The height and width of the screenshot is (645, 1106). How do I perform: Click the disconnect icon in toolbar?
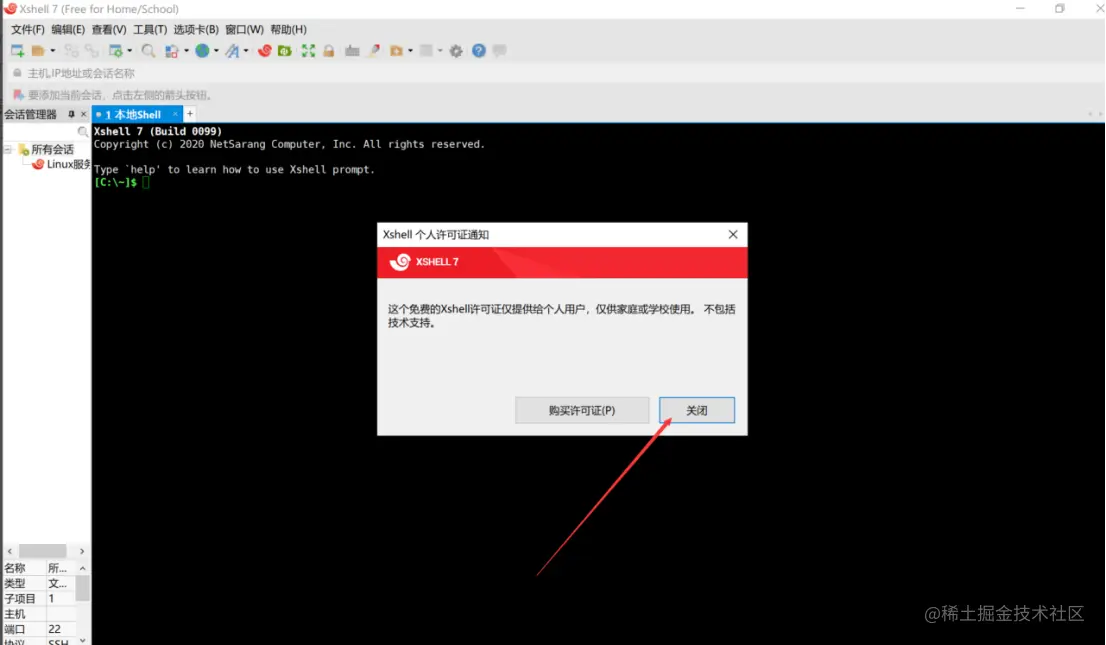92,51
